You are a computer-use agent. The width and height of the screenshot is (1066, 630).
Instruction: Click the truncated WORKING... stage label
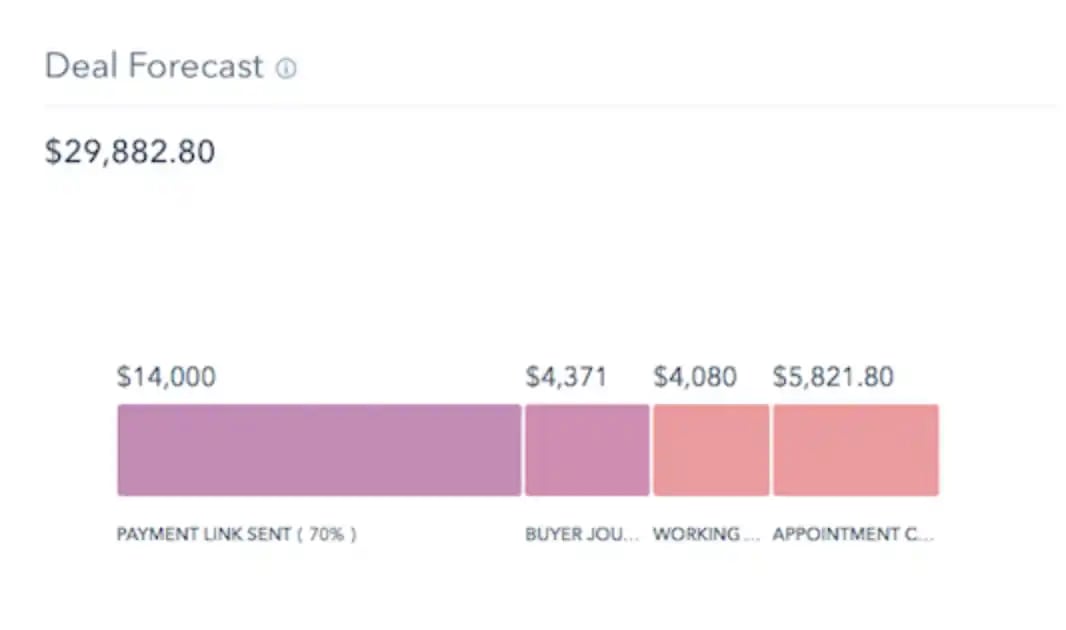pos(706,534)
